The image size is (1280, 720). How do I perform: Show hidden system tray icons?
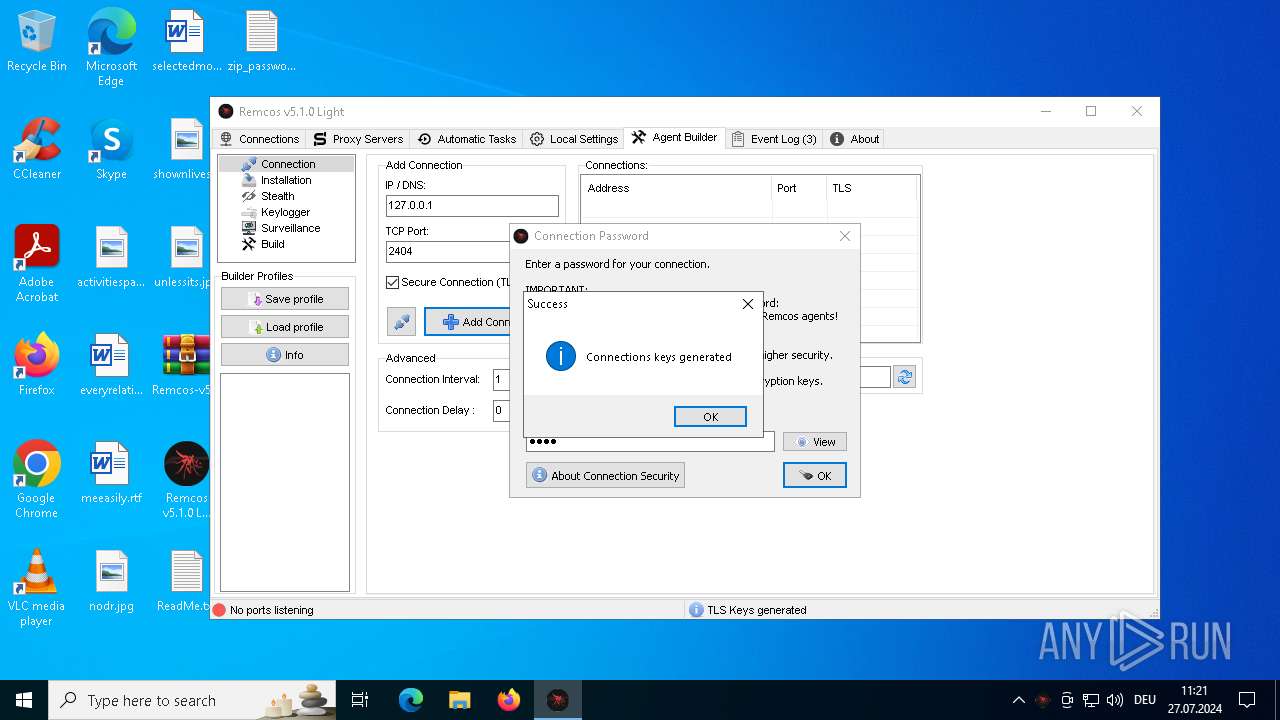point(1018,700)
